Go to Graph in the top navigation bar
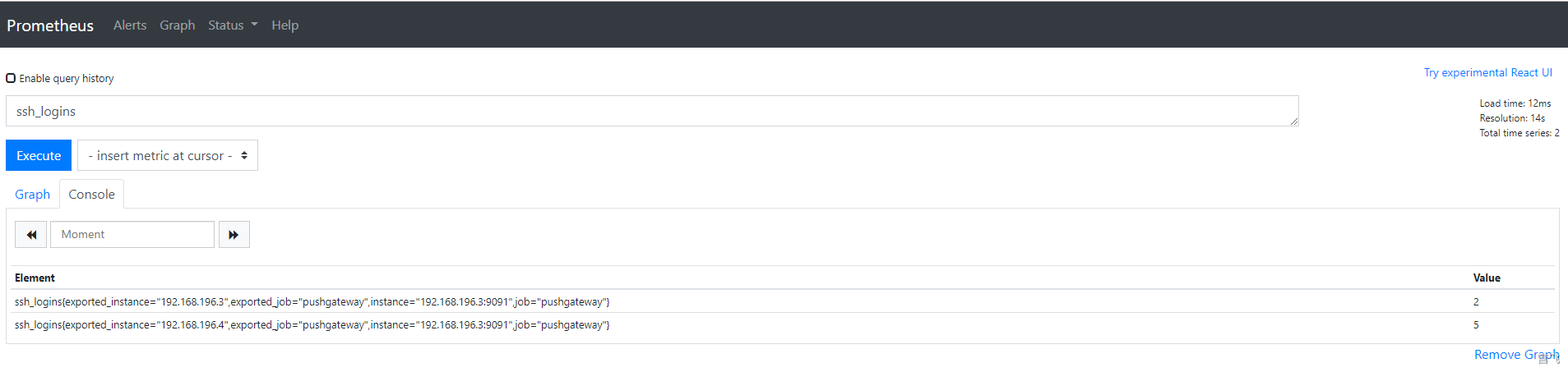Viewport: 1568px width, 372px height. pyautogui.click(x=178, y=25)
